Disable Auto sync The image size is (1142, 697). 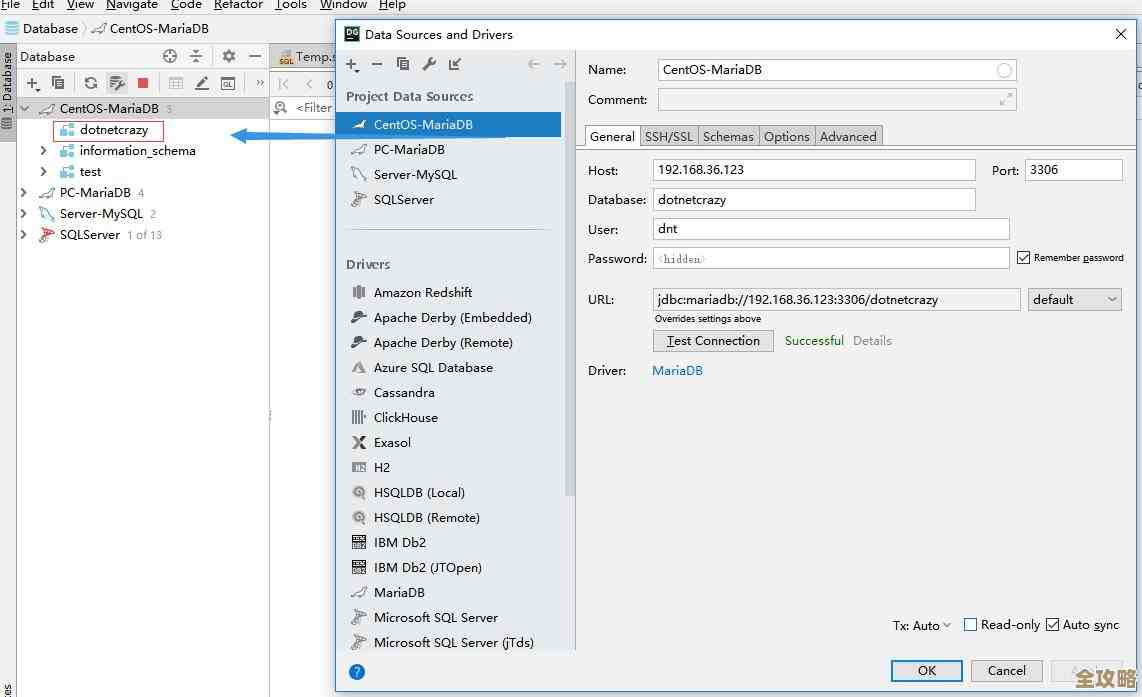1051,624
